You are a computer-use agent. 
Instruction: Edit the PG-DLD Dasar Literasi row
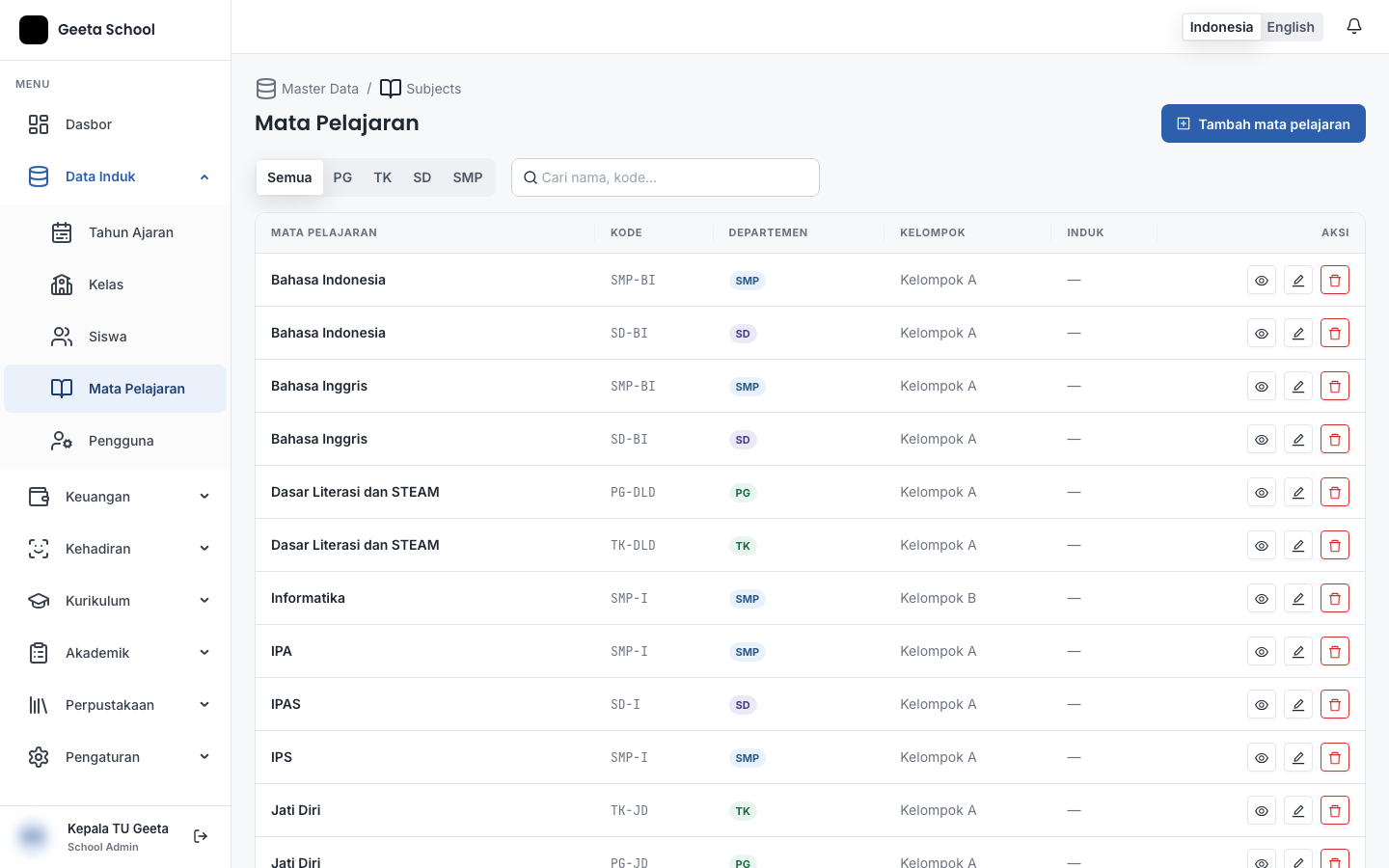1298,493
